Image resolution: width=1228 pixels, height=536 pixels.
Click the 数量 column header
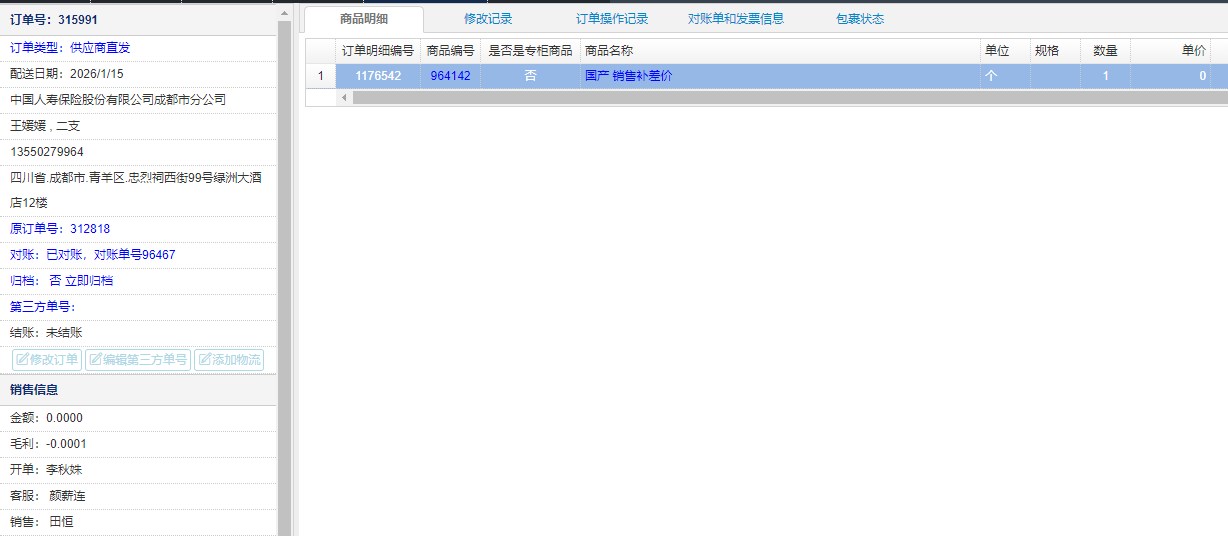tap(1105, 51)
